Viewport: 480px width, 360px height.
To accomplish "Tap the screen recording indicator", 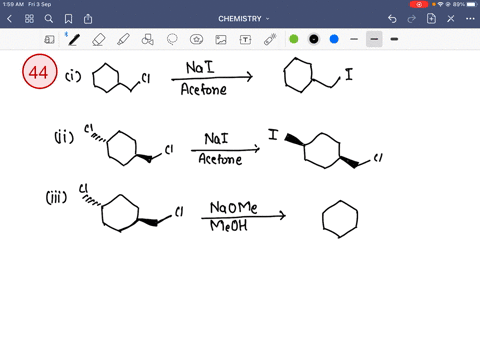I will point(419,4).
